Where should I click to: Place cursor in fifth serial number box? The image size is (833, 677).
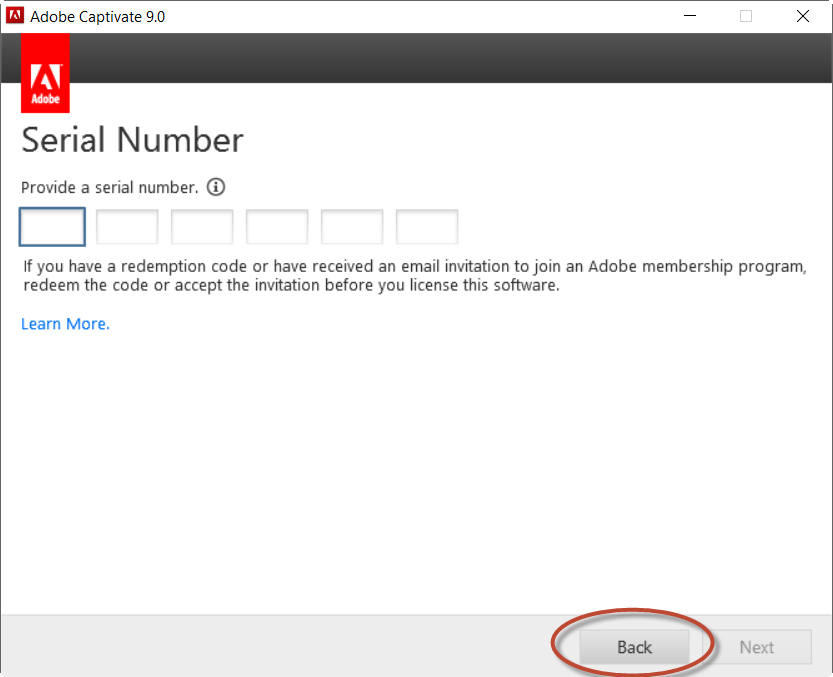[352, 227]
